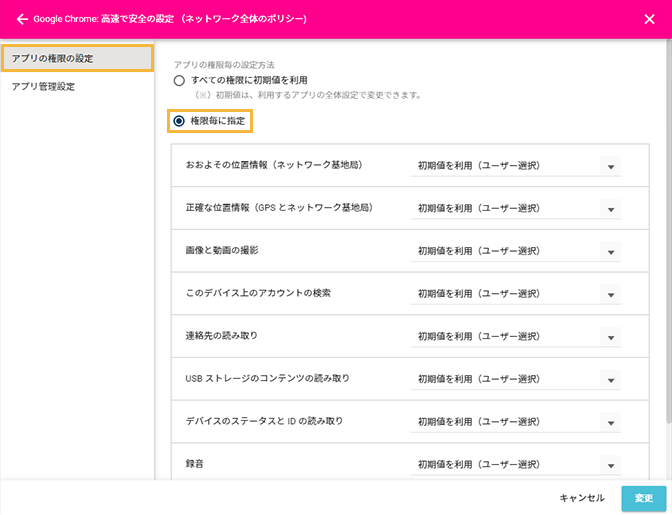Click the 連絡先の読み取り row label
672x515 pixels.
tap(222, 336)
